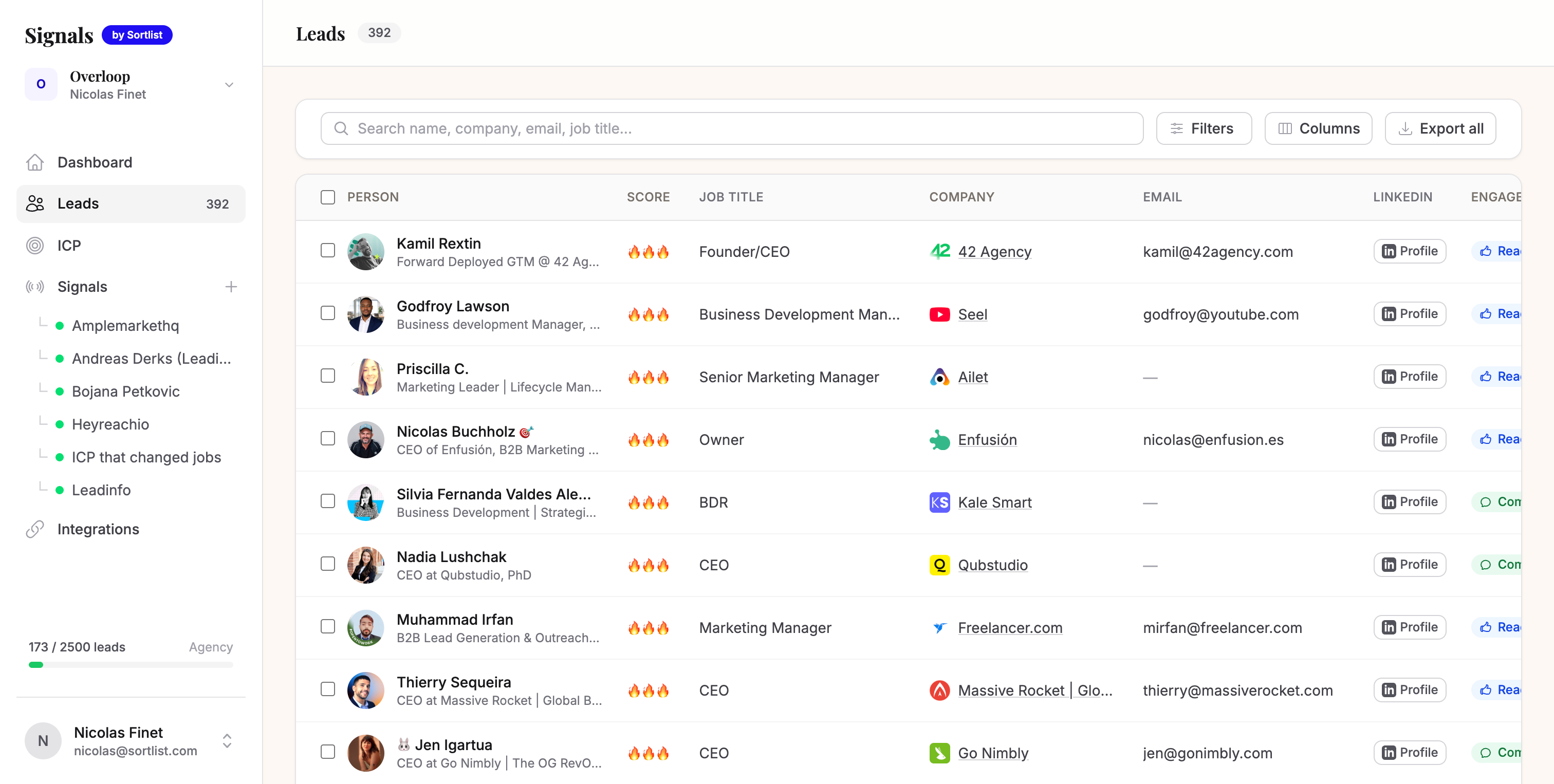Go to Dashboard

click(x=131, y=162)
